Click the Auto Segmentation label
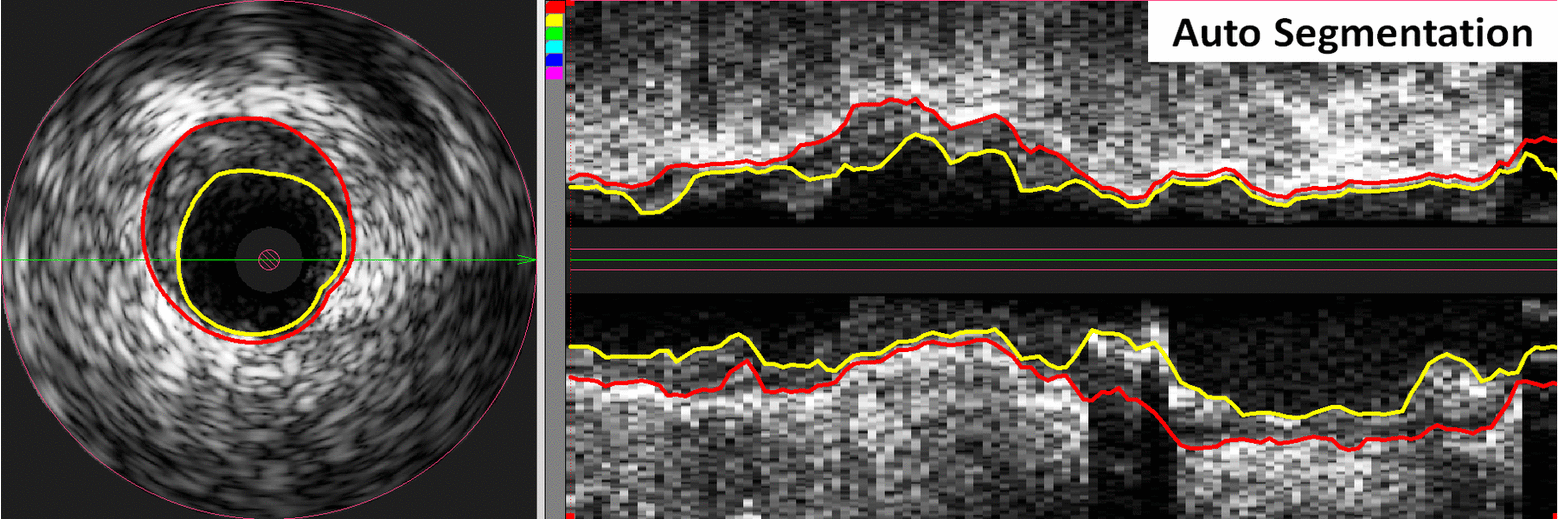This screenshot has height=519, width=1558. (1352, 33)
